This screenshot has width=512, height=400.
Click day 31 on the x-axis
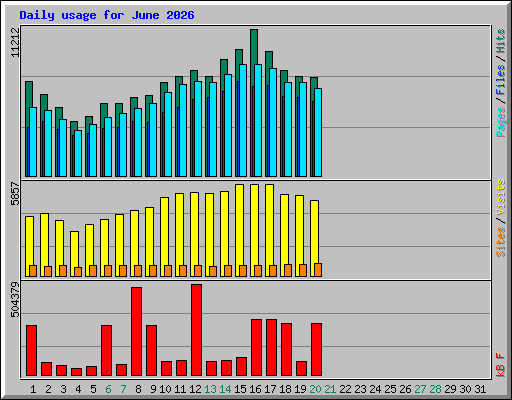point(480,389)
